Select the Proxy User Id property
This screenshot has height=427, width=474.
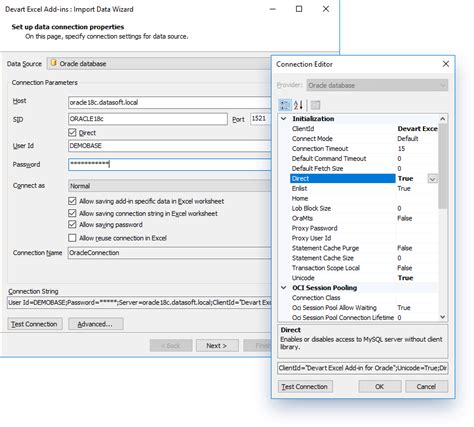364,238
